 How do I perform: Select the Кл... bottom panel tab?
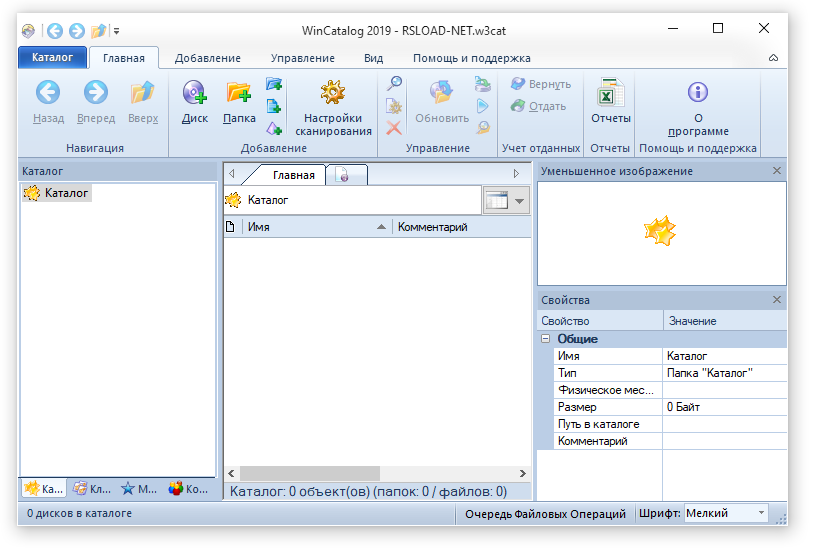[92, 489]
